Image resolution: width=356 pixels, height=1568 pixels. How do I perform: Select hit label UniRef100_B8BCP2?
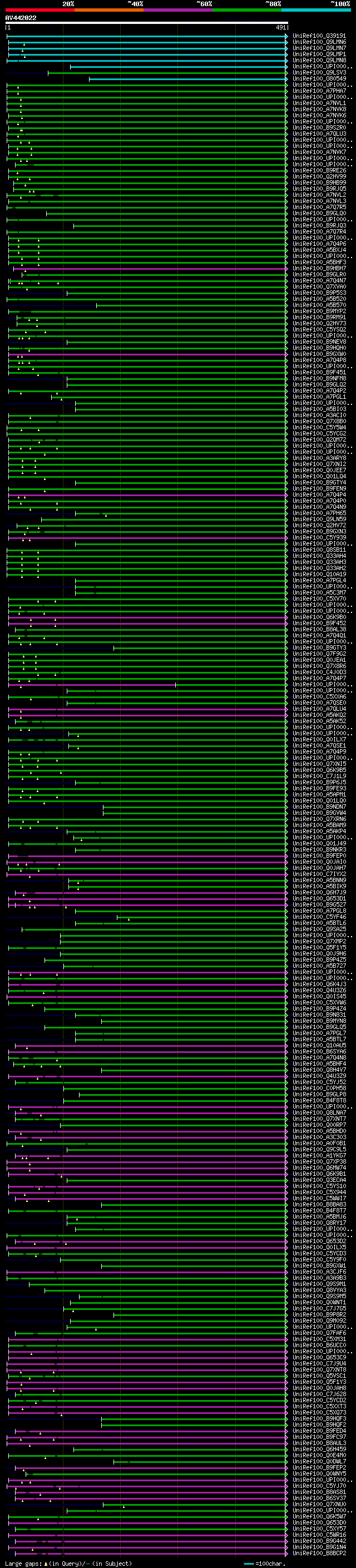pos(319,1553)
